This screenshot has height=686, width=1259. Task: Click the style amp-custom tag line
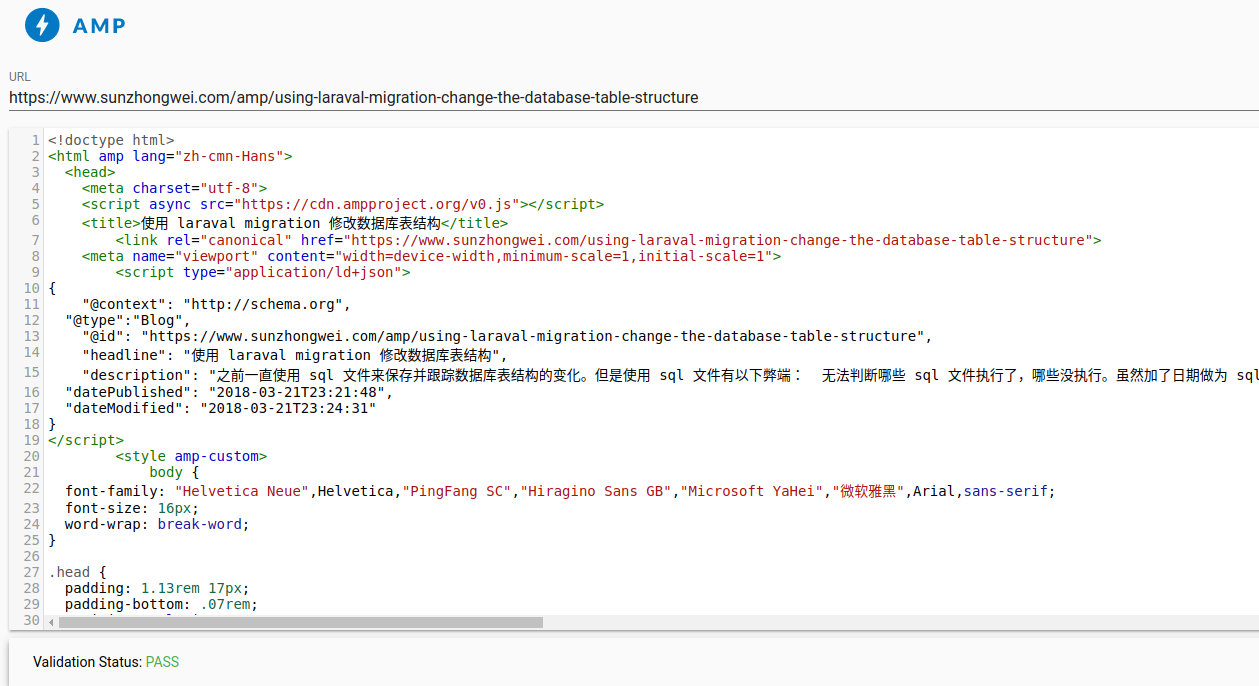tap(191, 456)
